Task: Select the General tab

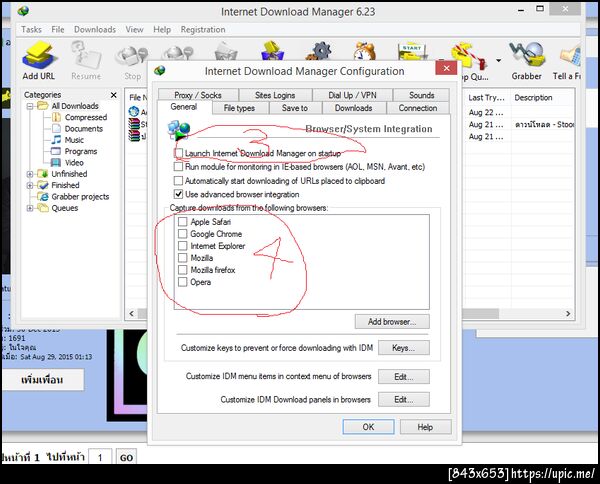Action: tap(184, 107)
